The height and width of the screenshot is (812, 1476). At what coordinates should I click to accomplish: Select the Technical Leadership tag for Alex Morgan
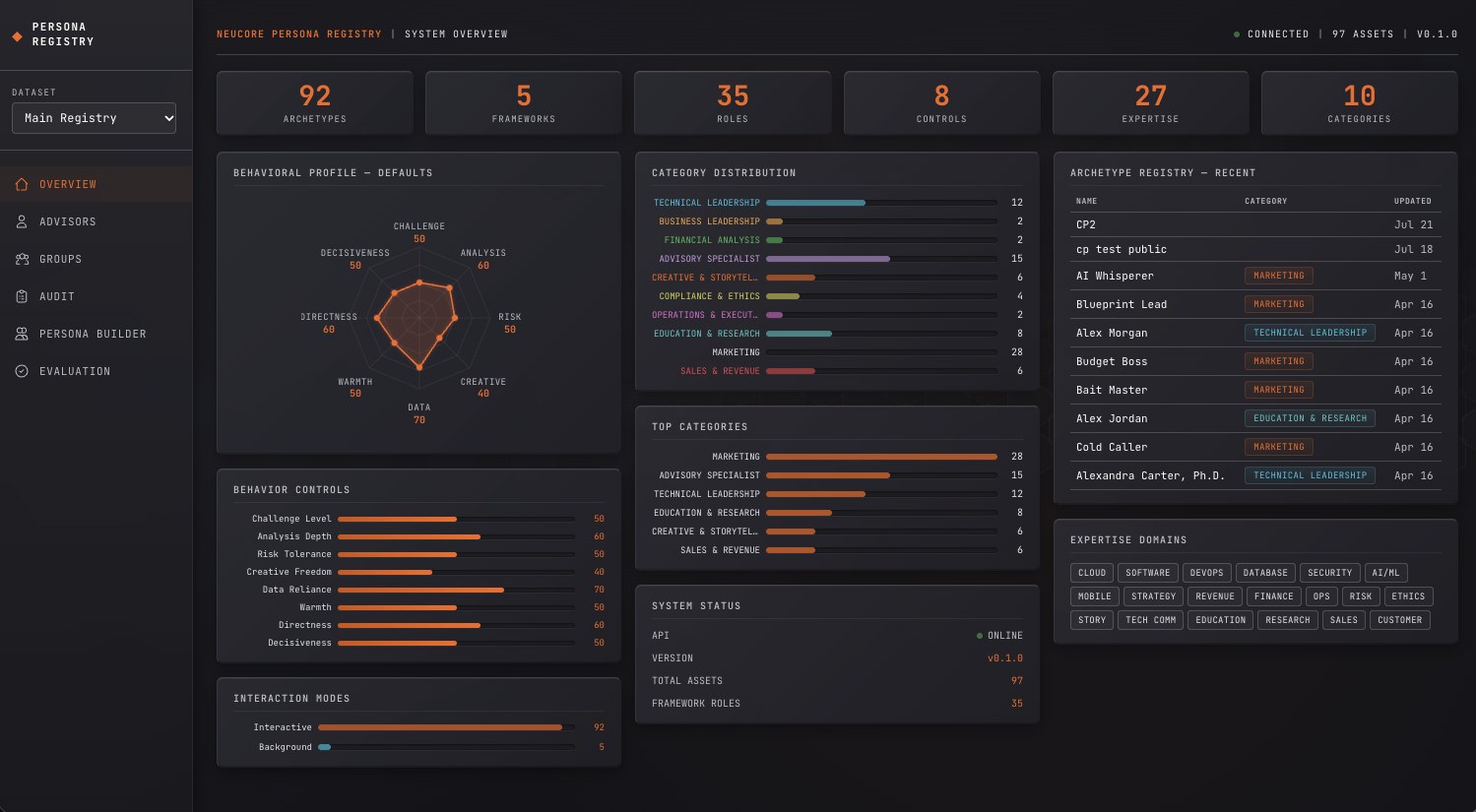coord(1310,333)
